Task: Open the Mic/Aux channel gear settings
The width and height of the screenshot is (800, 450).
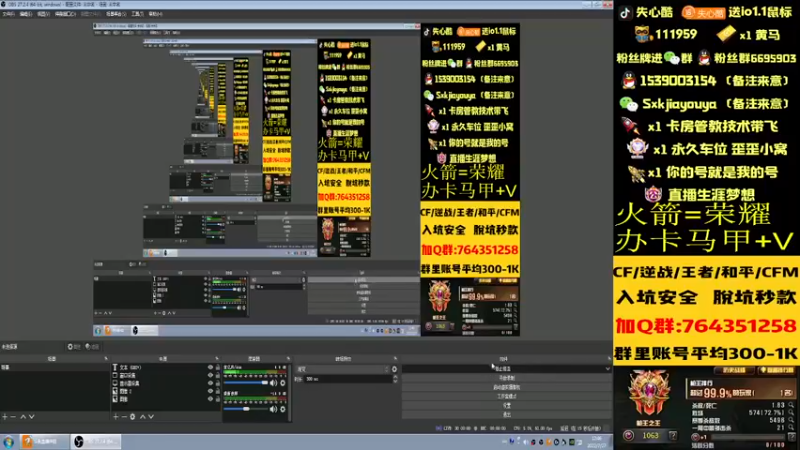Action: [x=283, y=383]
